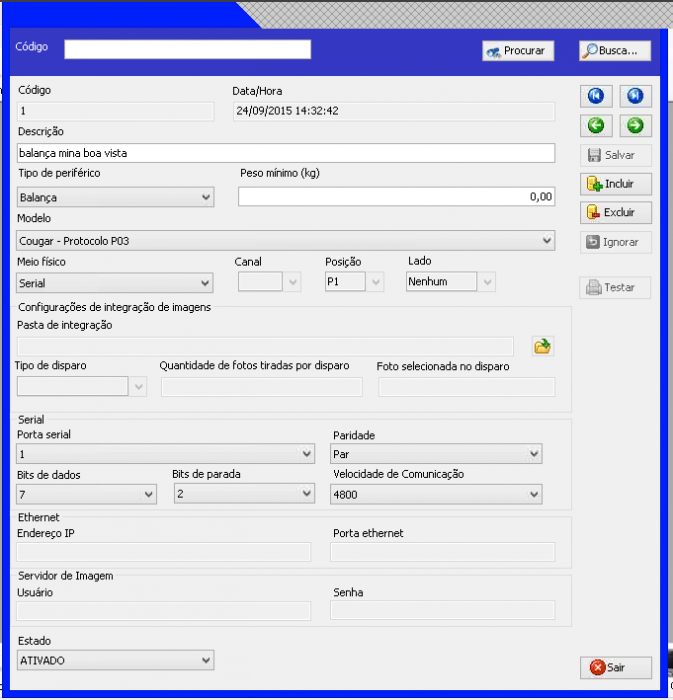Click the Procurar search button
Image resolution: width=673 pixels, height=700 pixels.
point(518,51)
